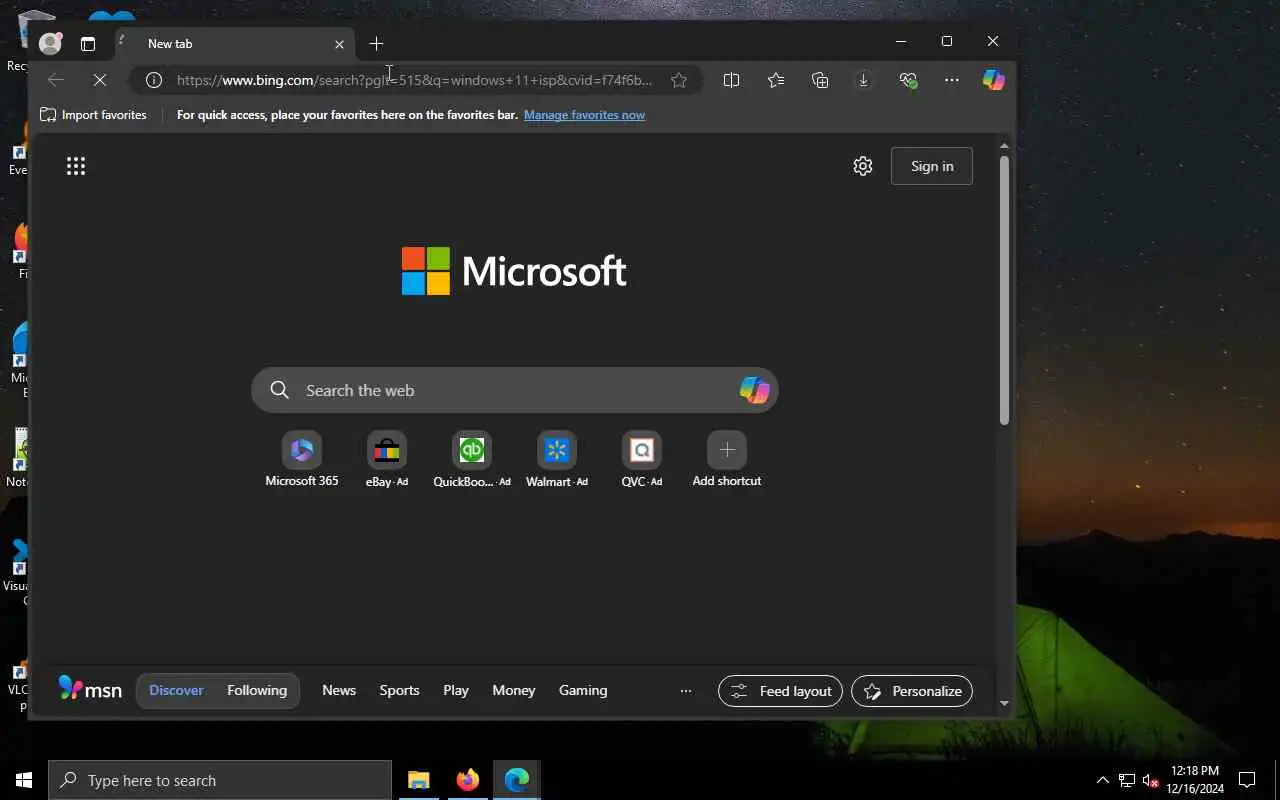Click the page vertical scrollbar
This screenshot has height=800, width=1280.
click(x=1005, y=290)
